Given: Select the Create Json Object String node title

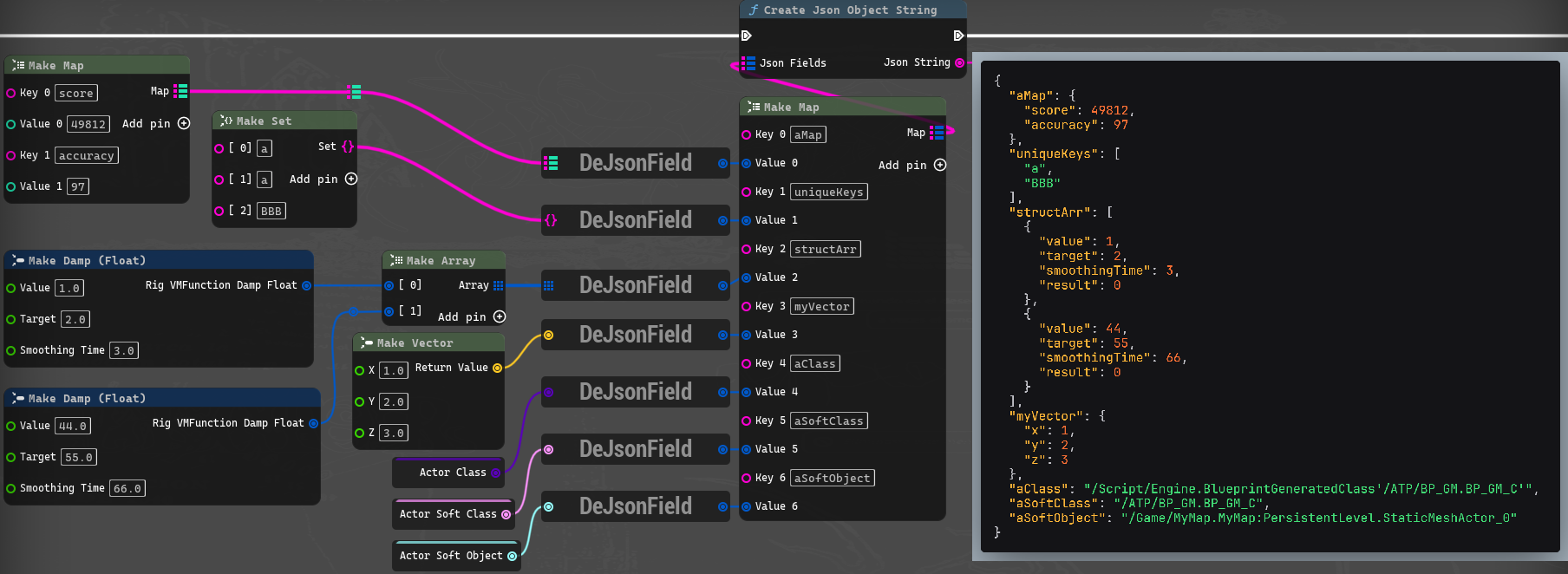Looking at the screenshot, I should (x=850, y=10).
